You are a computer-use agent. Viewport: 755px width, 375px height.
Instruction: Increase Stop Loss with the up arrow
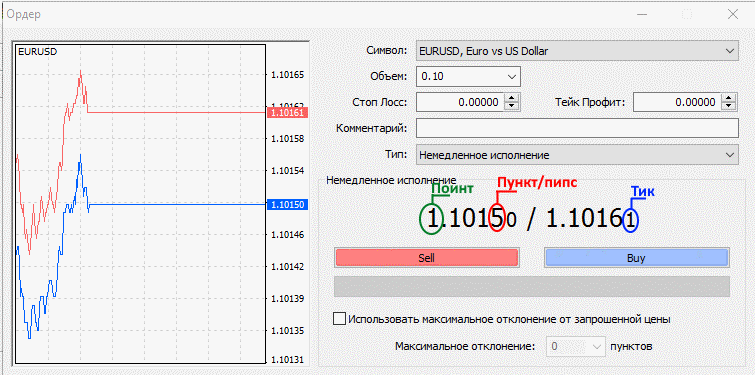tap(512, 98)
